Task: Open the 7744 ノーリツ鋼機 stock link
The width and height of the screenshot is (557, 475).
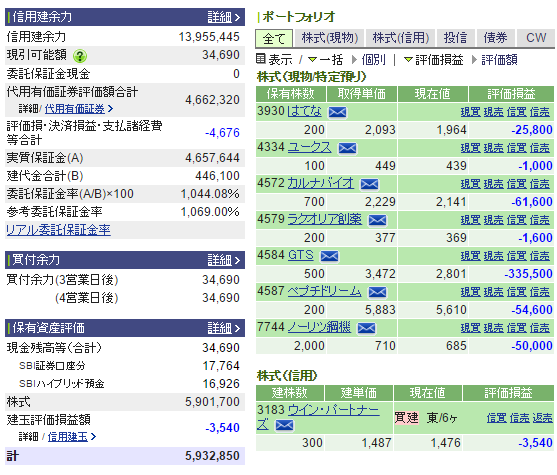Action: [x=319, y=327]
